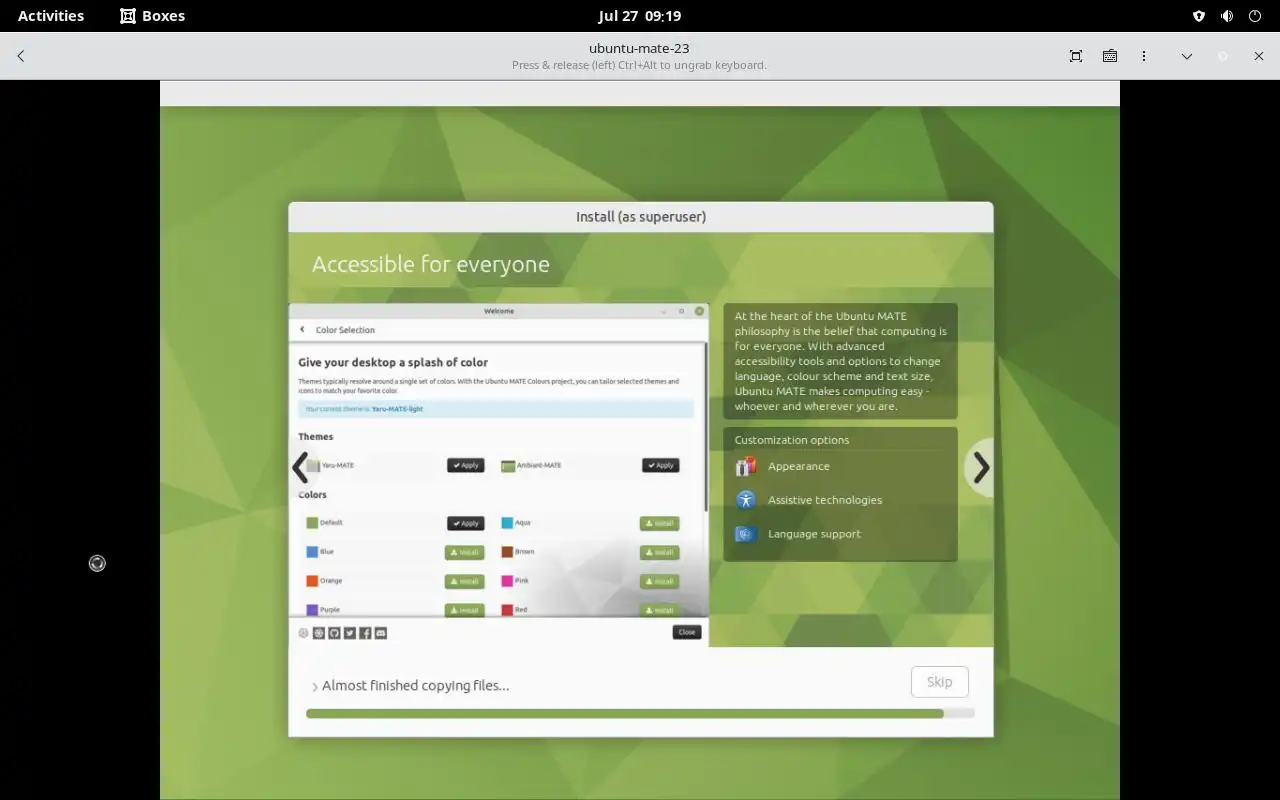The width and height of the screenshot is (1280, 800).
Task: Open the Boxes app menu in top bar
Action: click(x=153, y=16)
